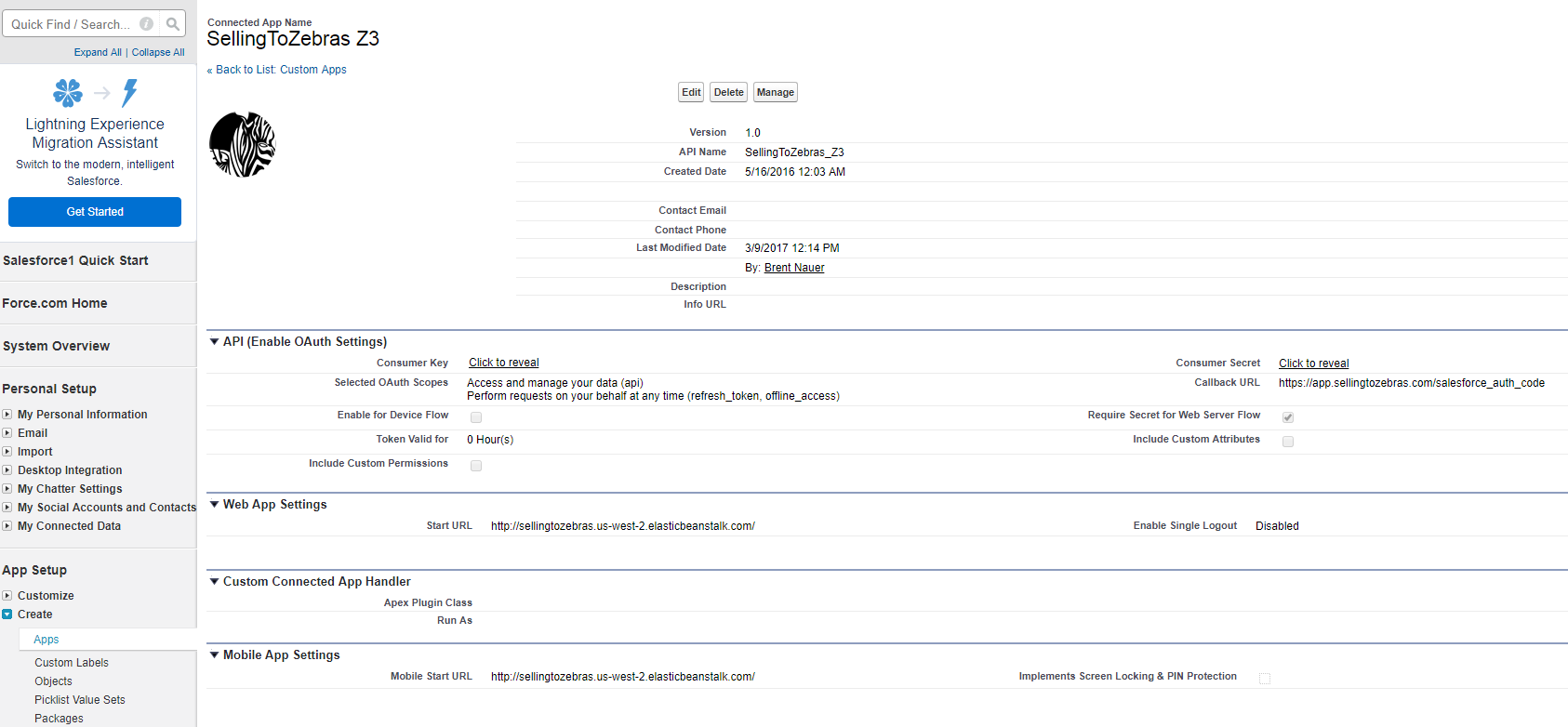1568x727 pixels.
Task: Open Objects setup item
Action: tap(53, 681)
